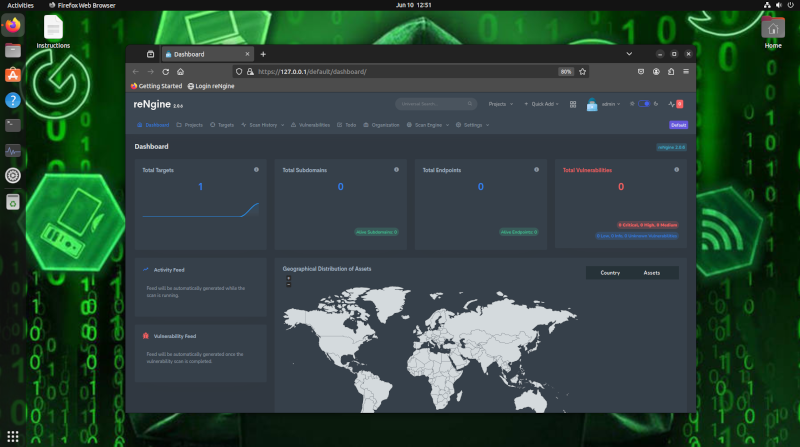Zoom in on the geographical map

tap(289, 278)
